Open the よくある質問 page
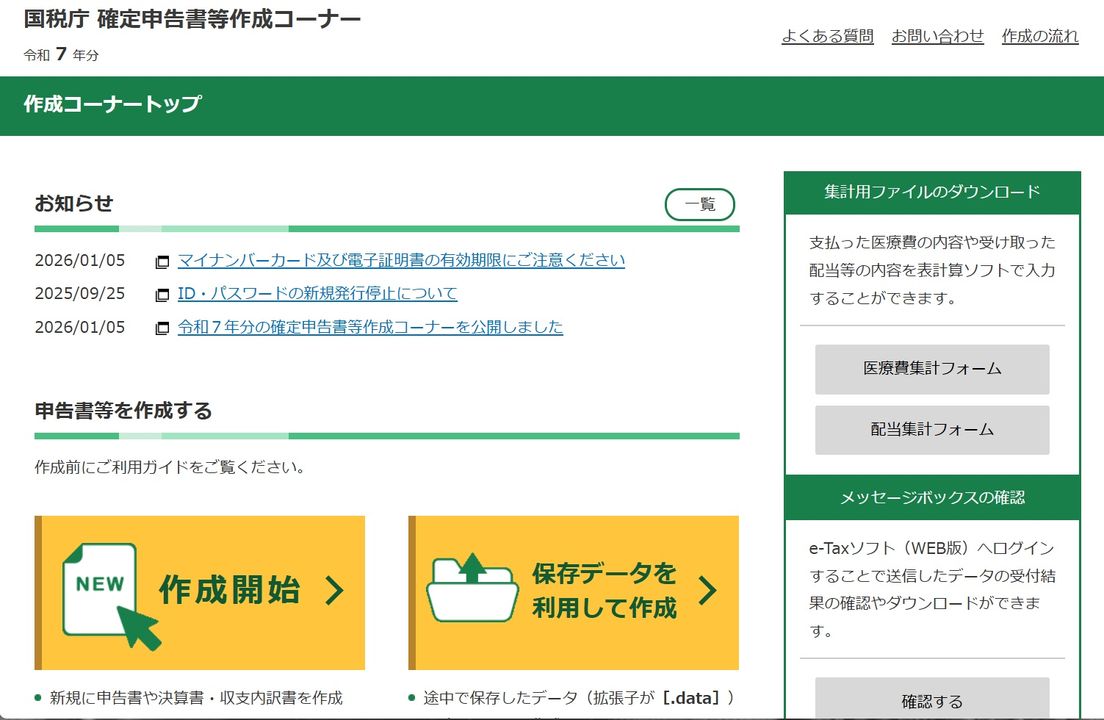Screen dimensions: 1104x720 point(827,36)
